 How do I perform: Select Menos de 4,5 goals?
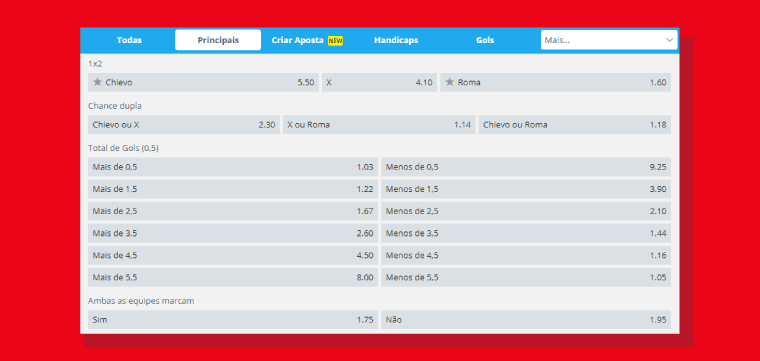(526, 255)
